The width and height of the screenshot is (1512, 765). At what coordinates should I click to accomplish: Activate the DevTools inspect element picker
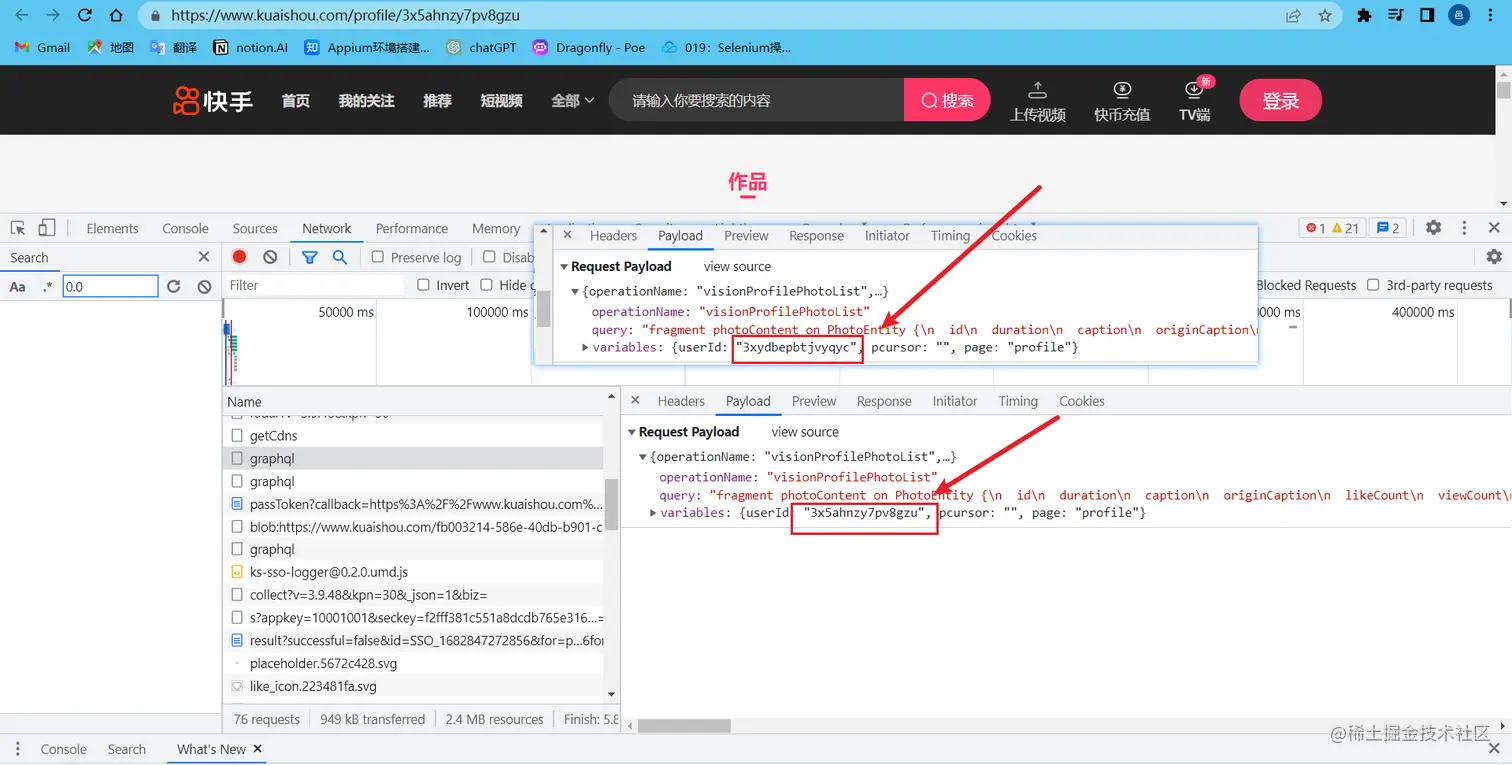pyautogui.click(x=18, y=228)
